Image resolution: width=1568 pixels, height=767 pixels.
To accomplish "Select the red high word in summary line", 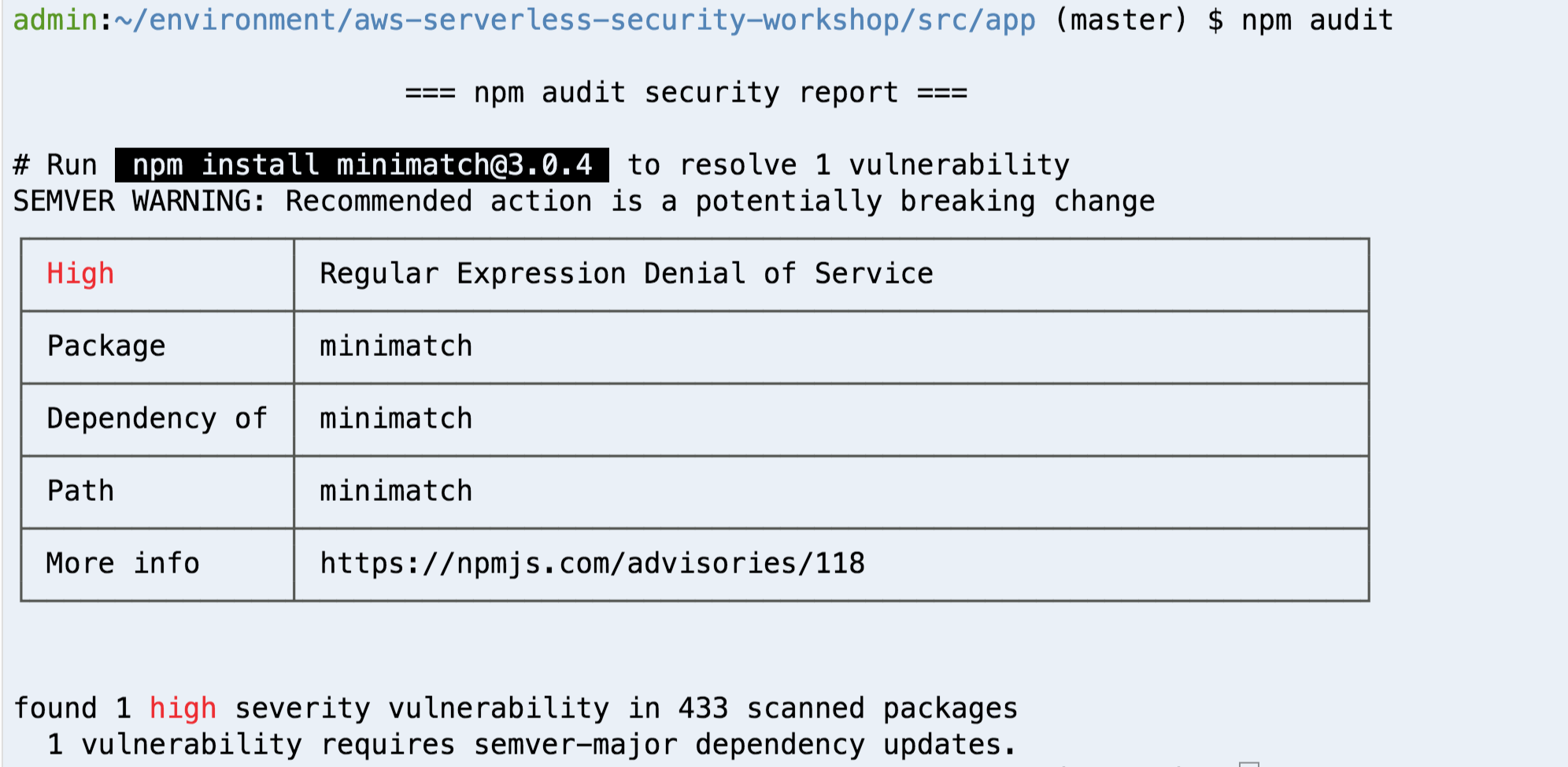I will tap(183, 709).
